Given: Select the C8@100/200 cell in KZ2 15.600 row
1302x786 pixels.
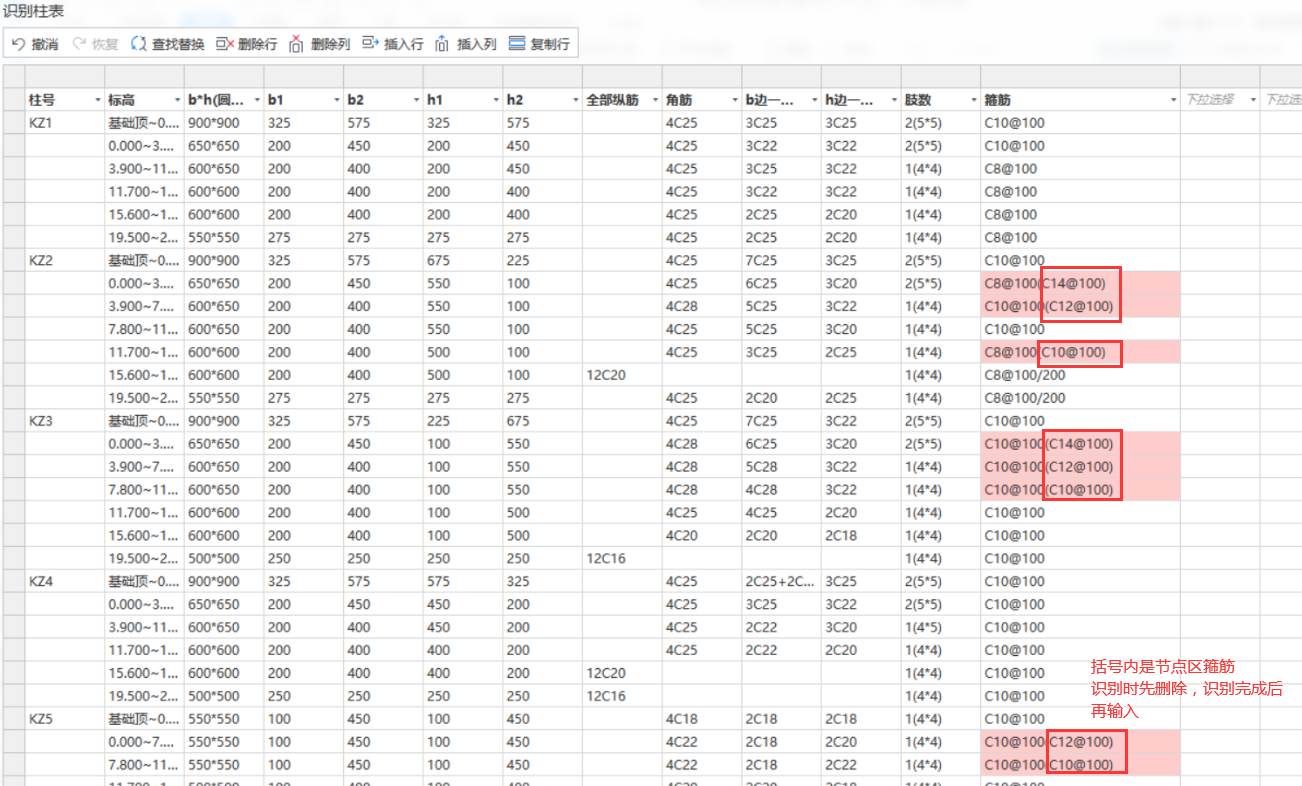Looking at the screenshot, I should [1080, 375].
